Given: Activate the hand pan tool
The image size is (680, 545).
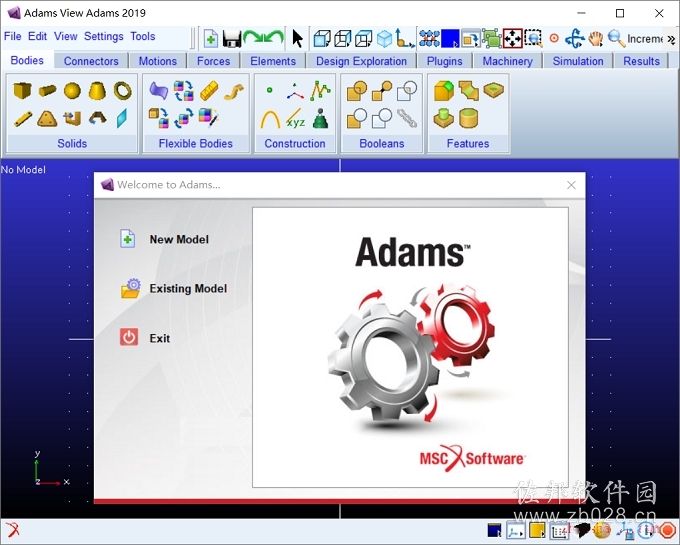Looking at the screenshot, I should coord(595,39).
